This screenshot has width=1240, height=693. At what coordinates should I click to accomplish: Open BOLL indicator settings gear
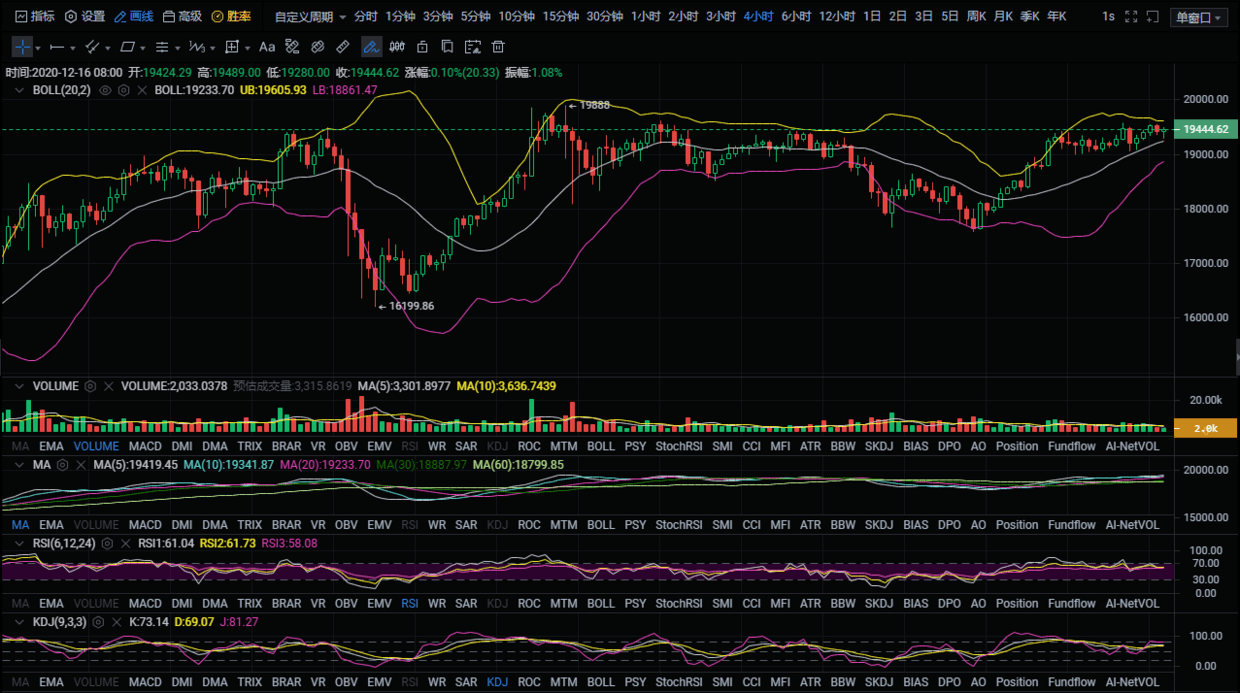[124, 90]
